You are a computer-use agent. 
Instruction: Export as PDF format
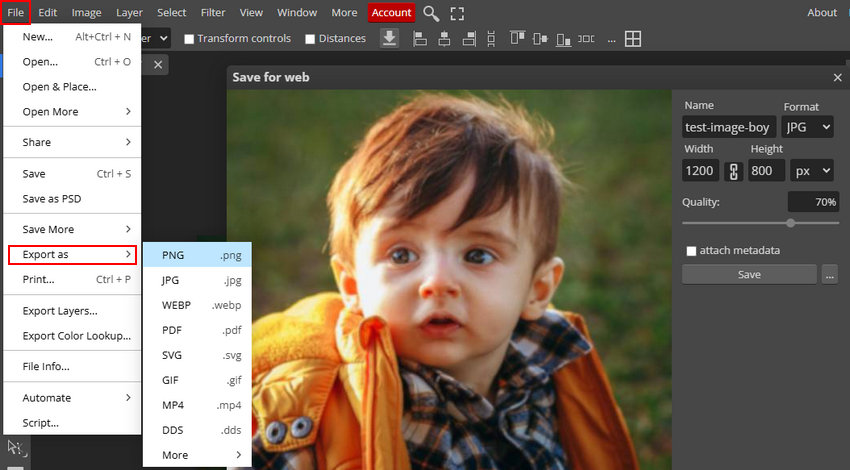(x=197, y=330)
